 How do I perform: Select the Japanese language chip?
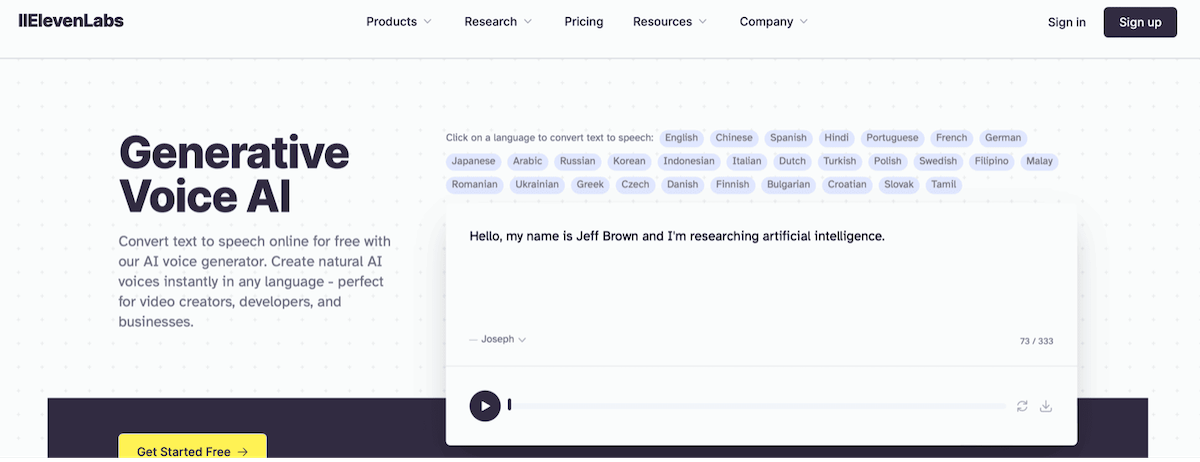point(473,161)
